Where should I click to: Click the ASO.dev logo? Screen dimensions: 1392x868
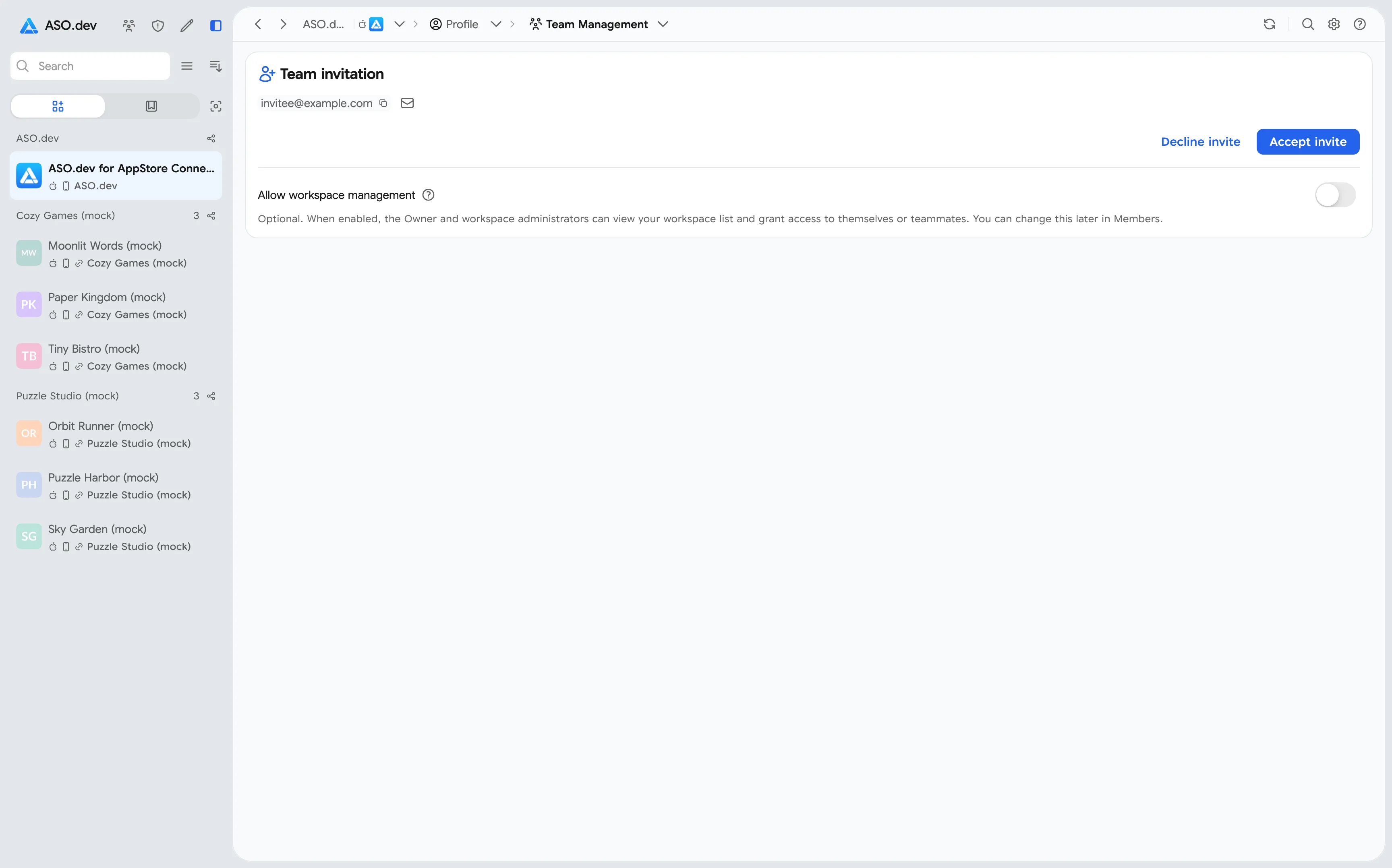pos(58,25)
